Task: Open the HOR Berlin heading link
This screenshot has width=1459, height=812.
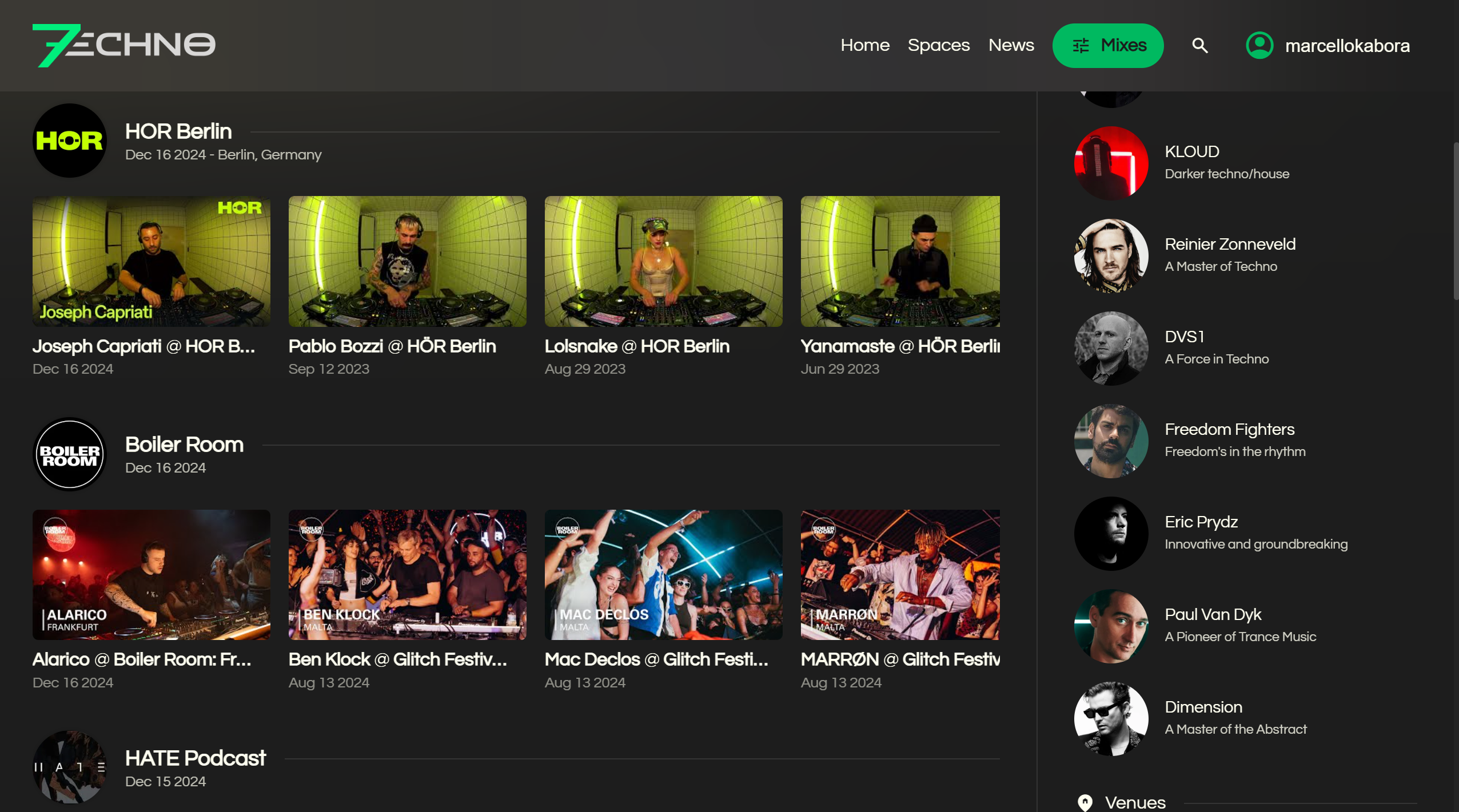Action: coord(178,131)
